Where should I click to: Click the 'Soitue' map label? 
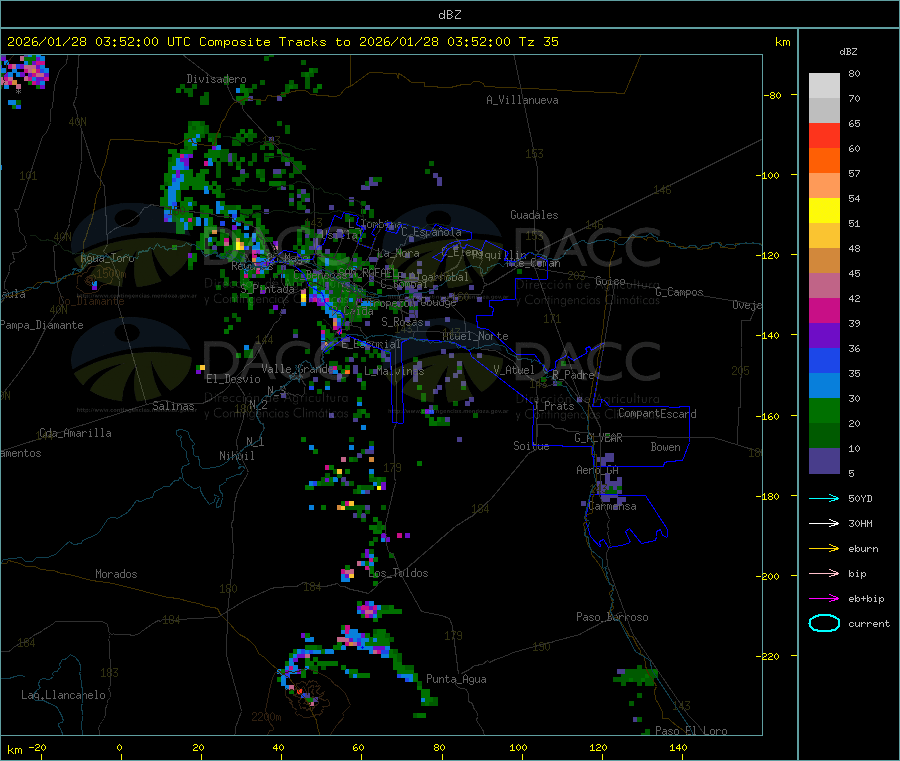[x=531, y=446]
